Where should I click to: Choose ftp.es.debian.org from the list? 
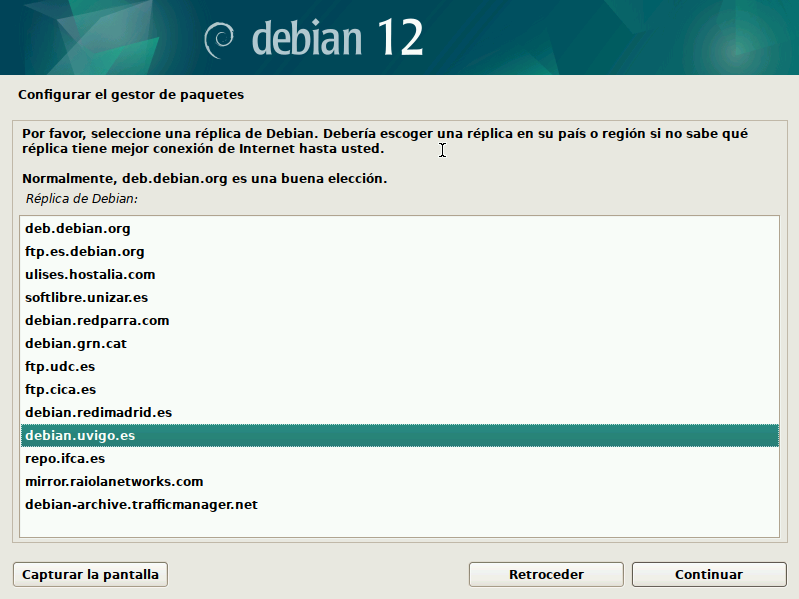(85, 252)
